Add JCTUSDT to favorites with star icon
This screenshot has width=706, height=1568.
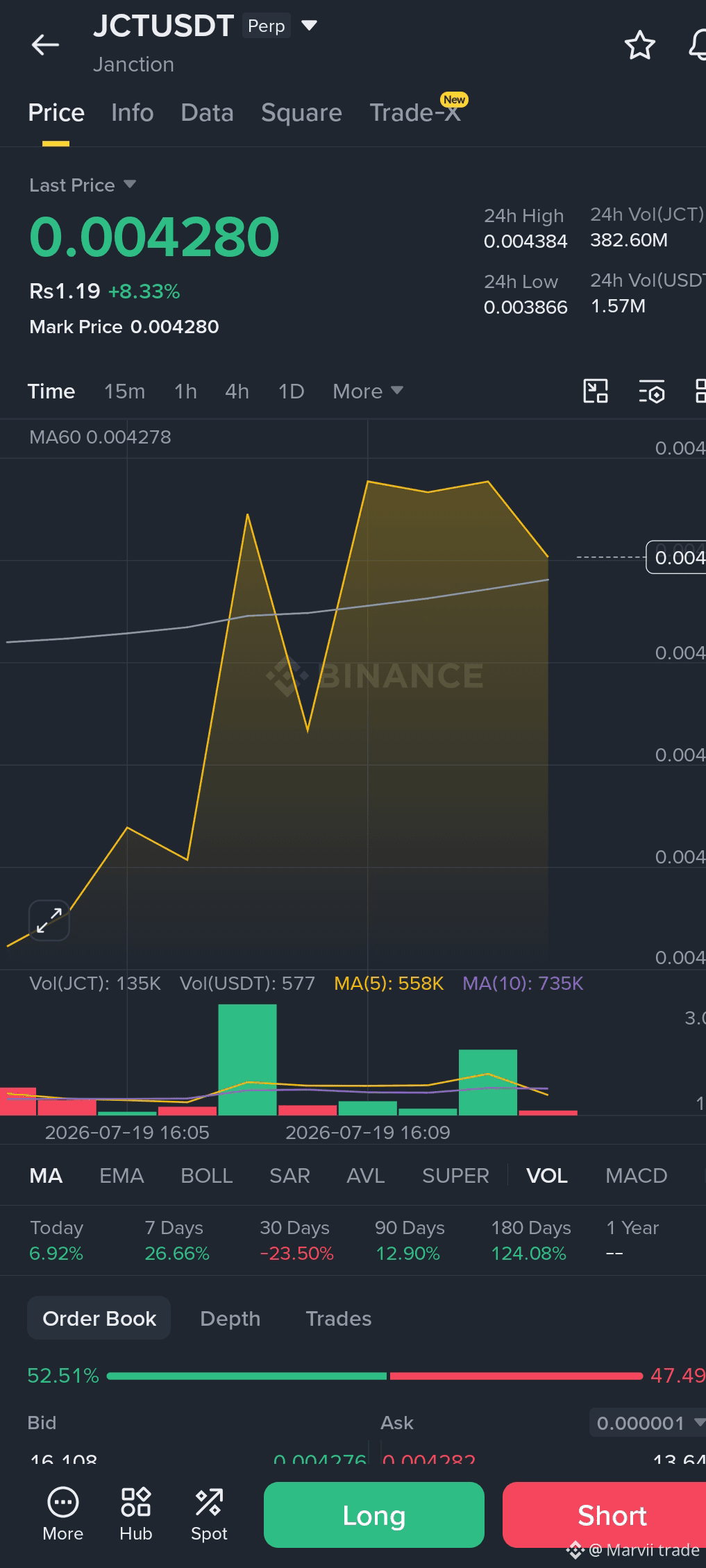tap(639, 45)
